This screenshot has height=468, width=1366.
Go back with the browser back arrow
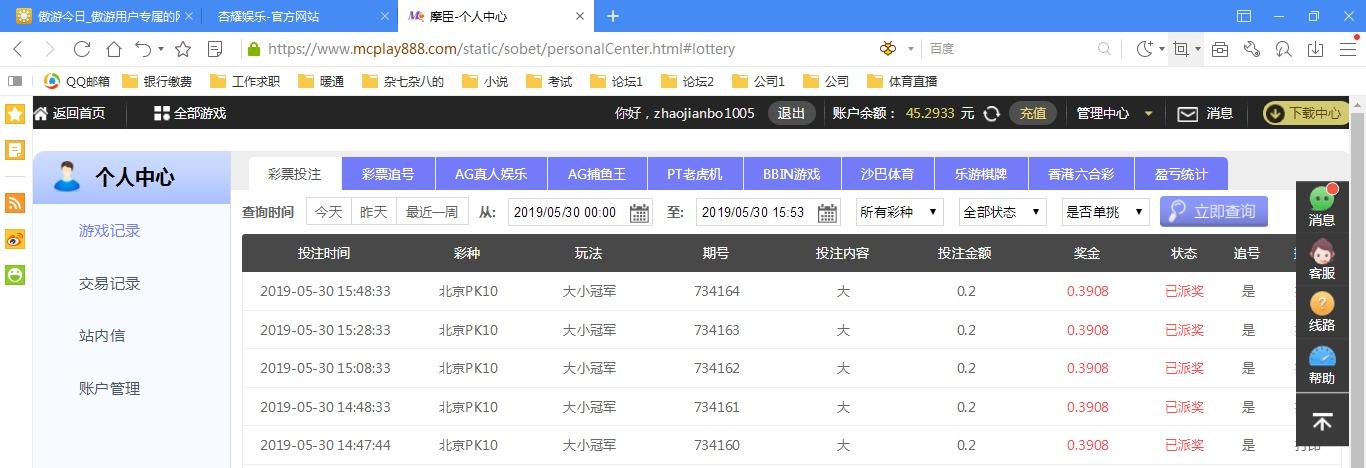click(x=18, y=48)
